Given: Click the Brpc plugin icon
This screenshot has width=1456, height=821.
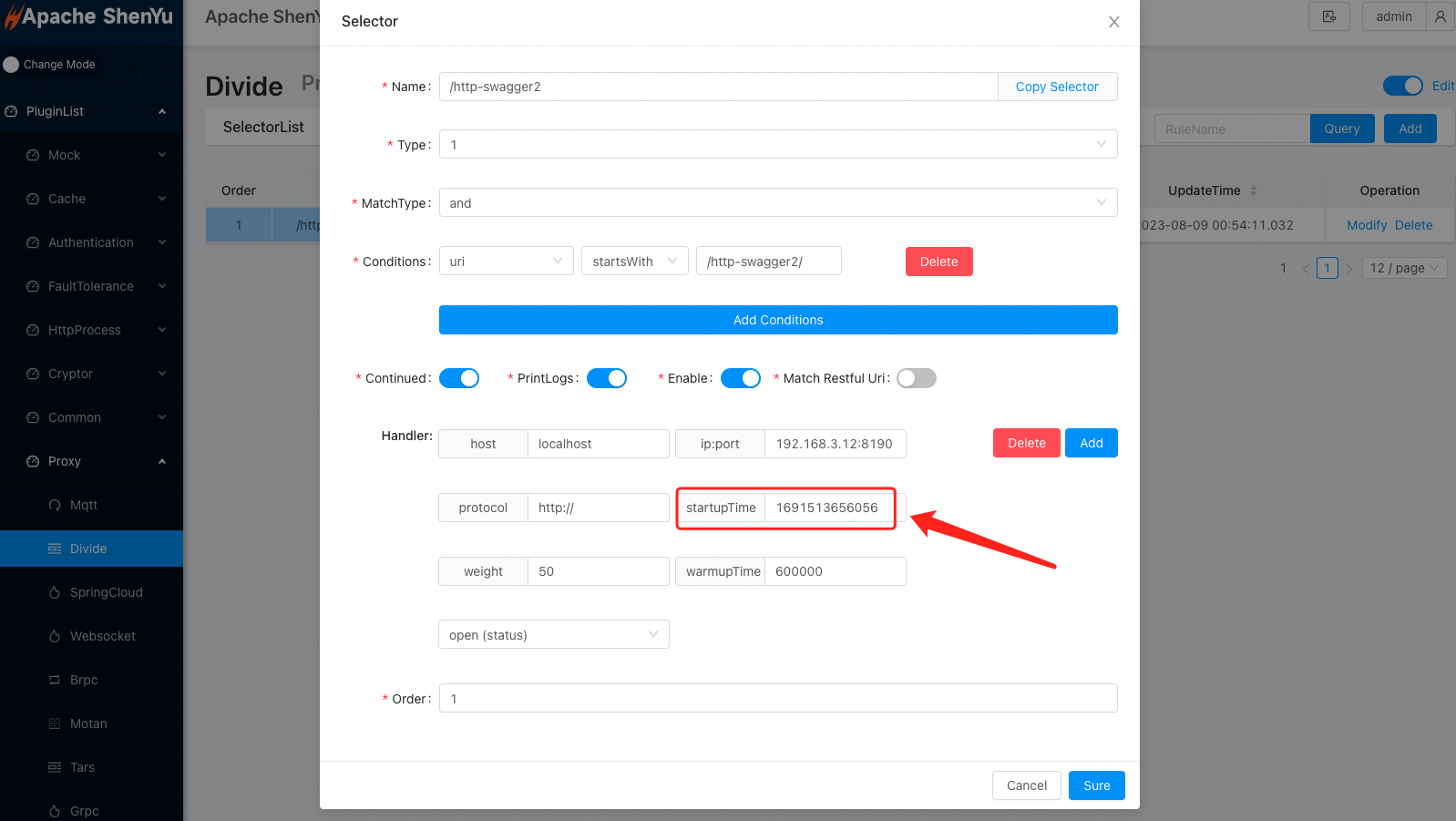Looking at the screenshot, I should 55,680.
